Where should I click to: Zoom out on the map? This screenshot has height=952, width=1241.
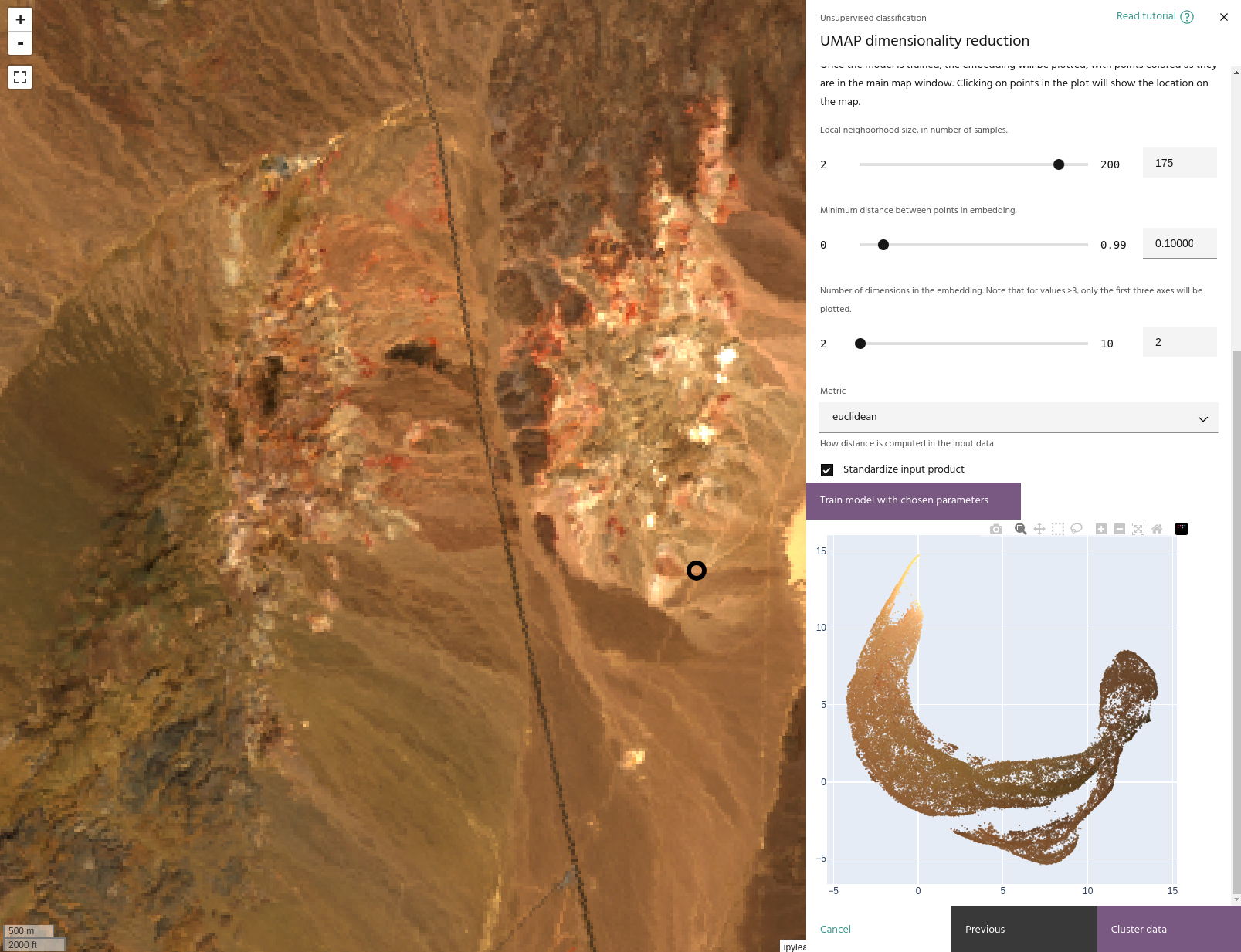[20, 43]
